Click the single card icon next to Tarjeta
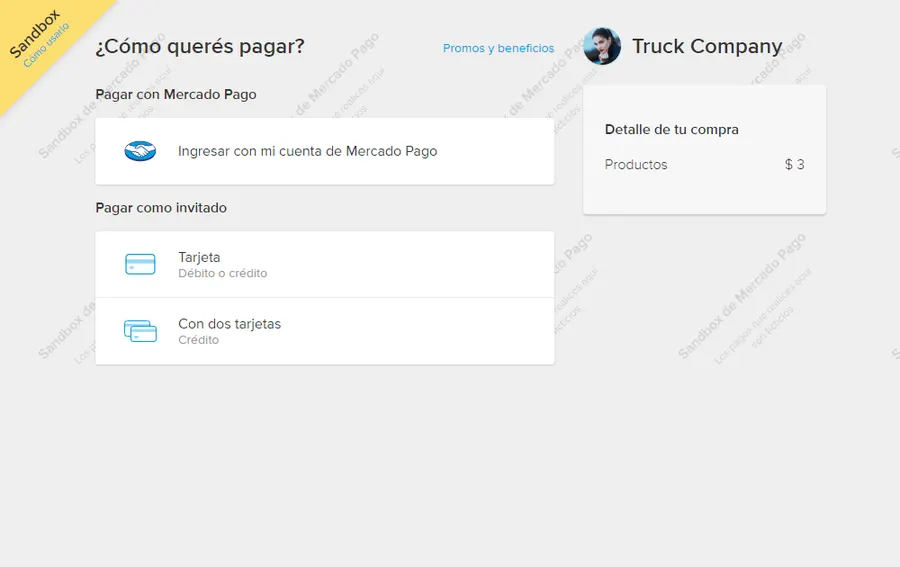 (x=140, y=264)
